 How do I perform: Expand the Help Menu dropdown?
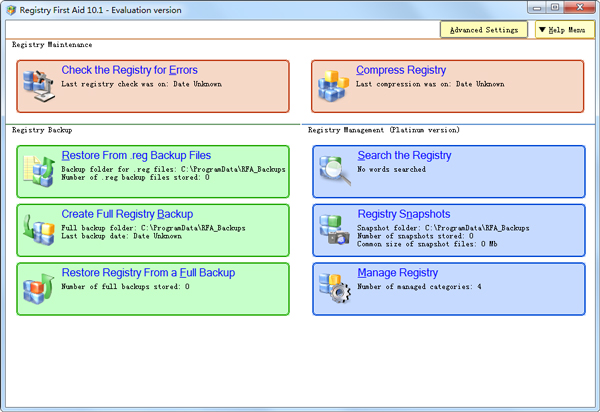point(564,30)
